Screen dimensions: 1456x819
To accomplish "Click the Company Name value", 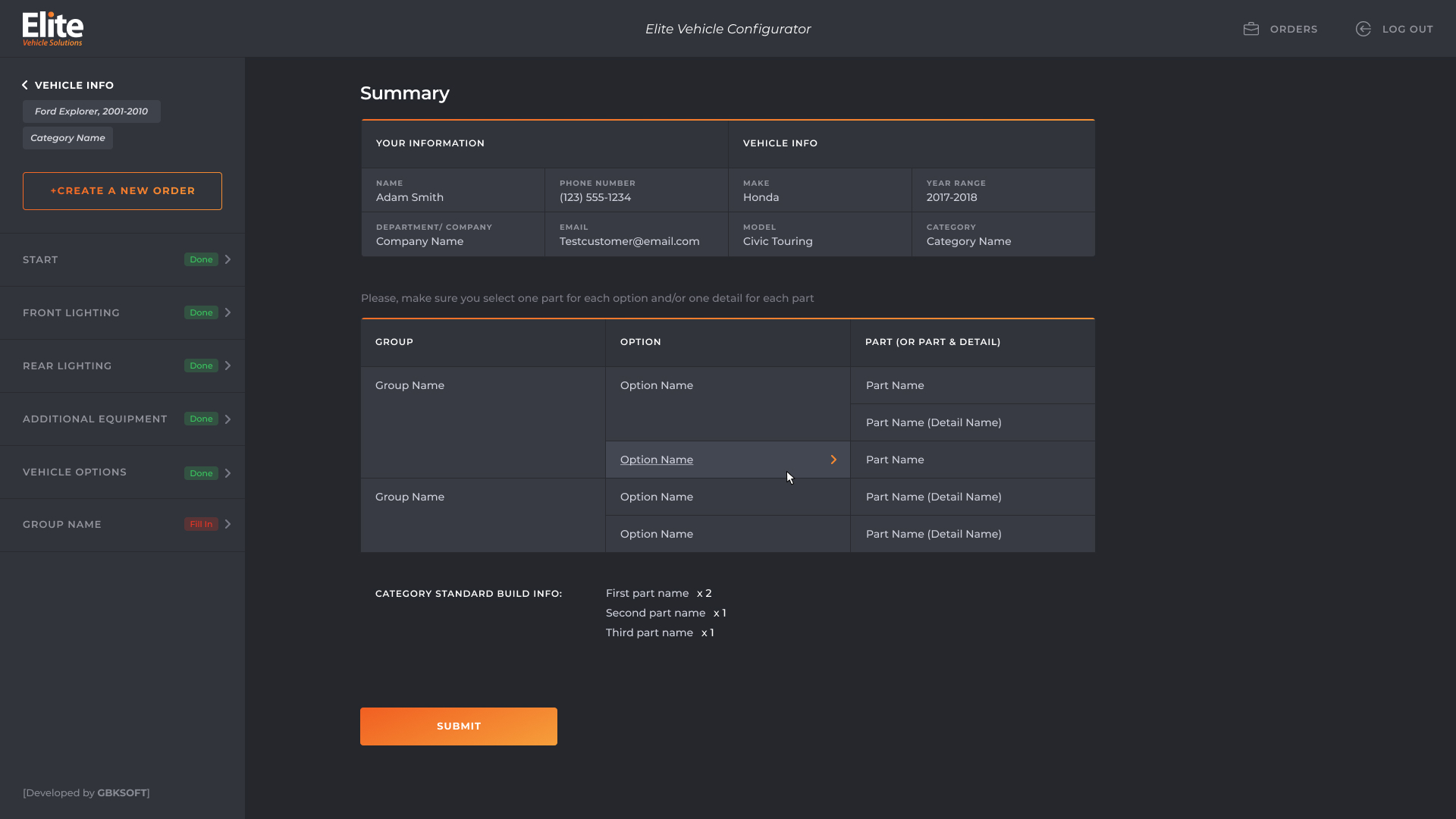I will 419,241.
